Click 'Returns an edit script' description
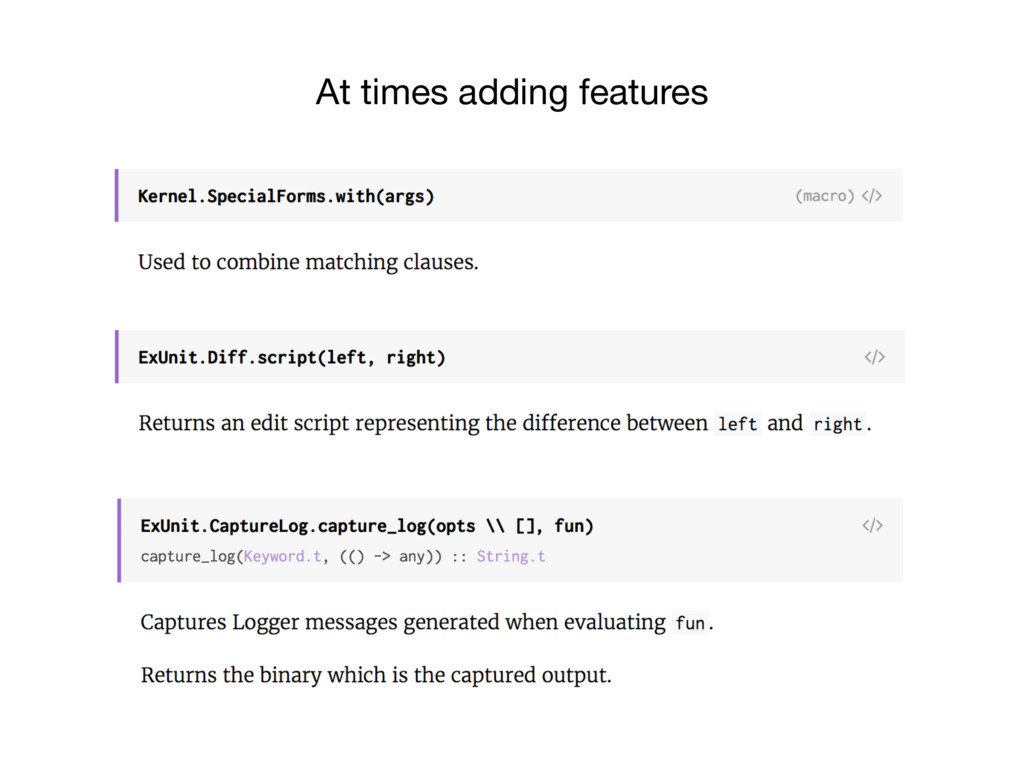Screen dimensions: 1024x768 pyautogui.click(x=505, y=423)
